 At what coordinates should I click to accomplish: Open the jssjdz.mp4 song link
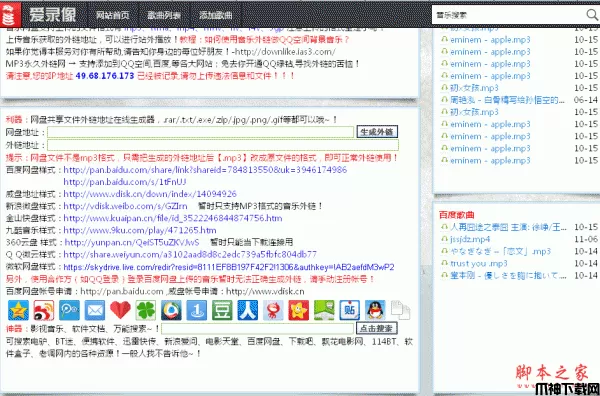(x=470, y=239)
